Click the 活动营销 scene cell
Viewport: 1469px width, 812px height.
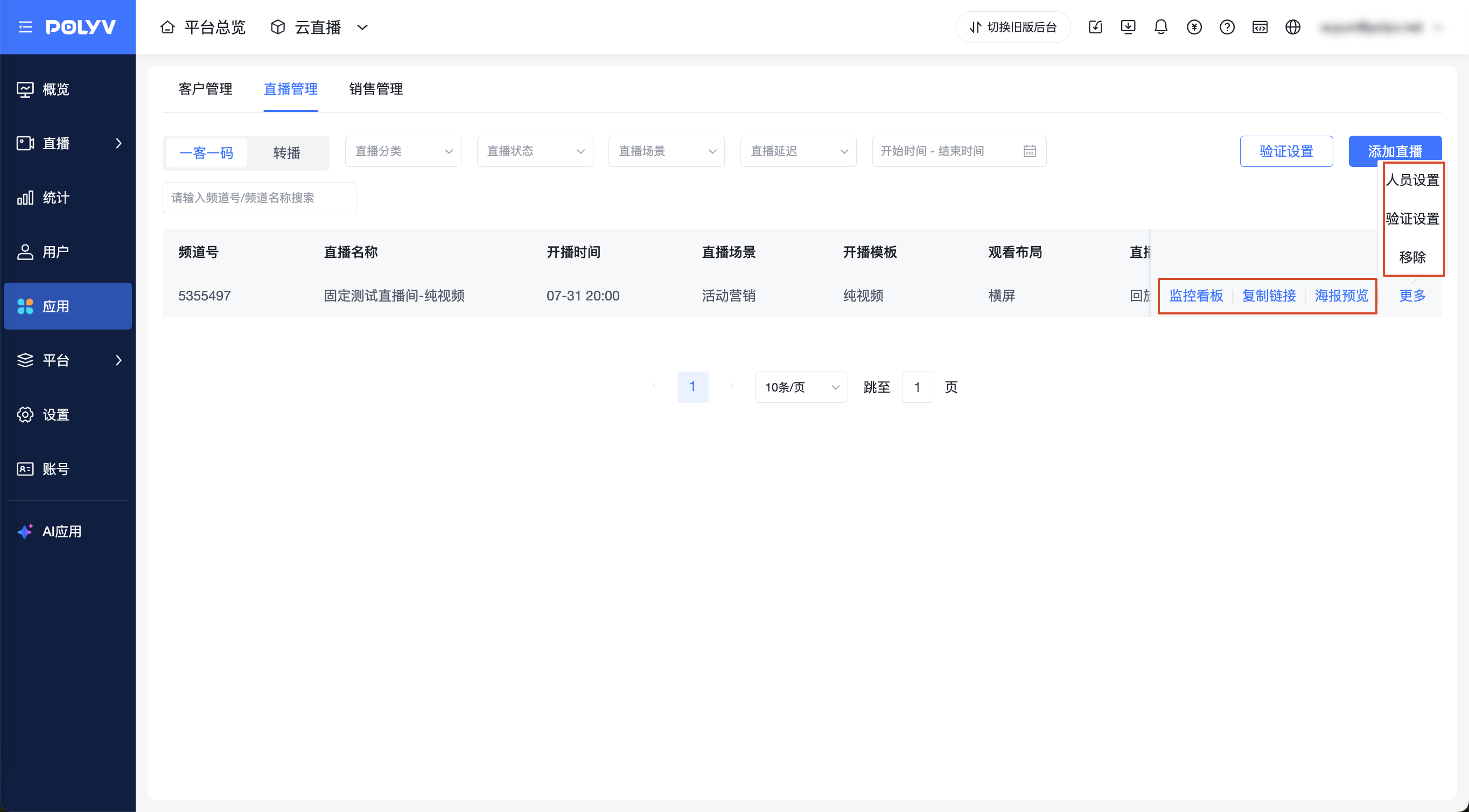click(x=729, y=296)
